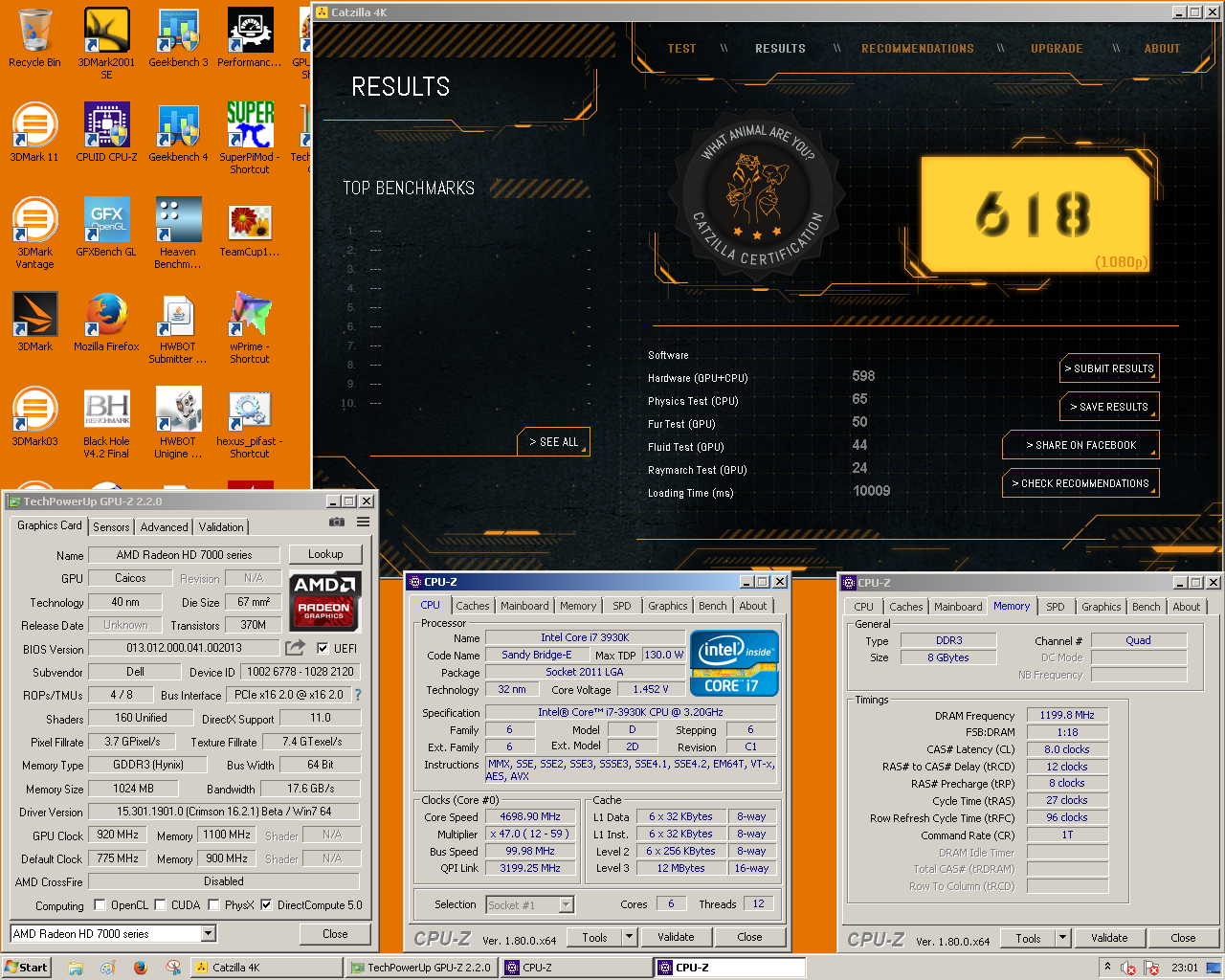Click the BIOS version share icon in GPU-Z
1225x980 pixels.
tap(296, 648)
